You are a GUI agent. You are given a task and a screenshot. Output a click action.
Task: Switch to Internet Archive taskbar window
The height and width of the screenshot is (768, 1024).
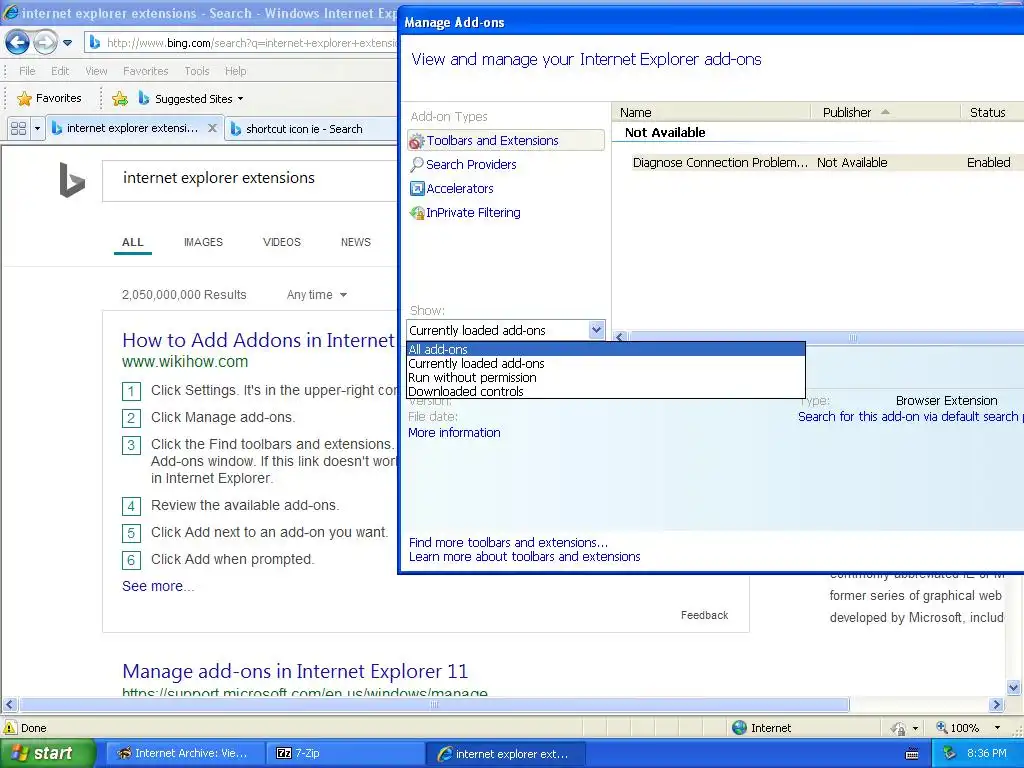[185, 753]
